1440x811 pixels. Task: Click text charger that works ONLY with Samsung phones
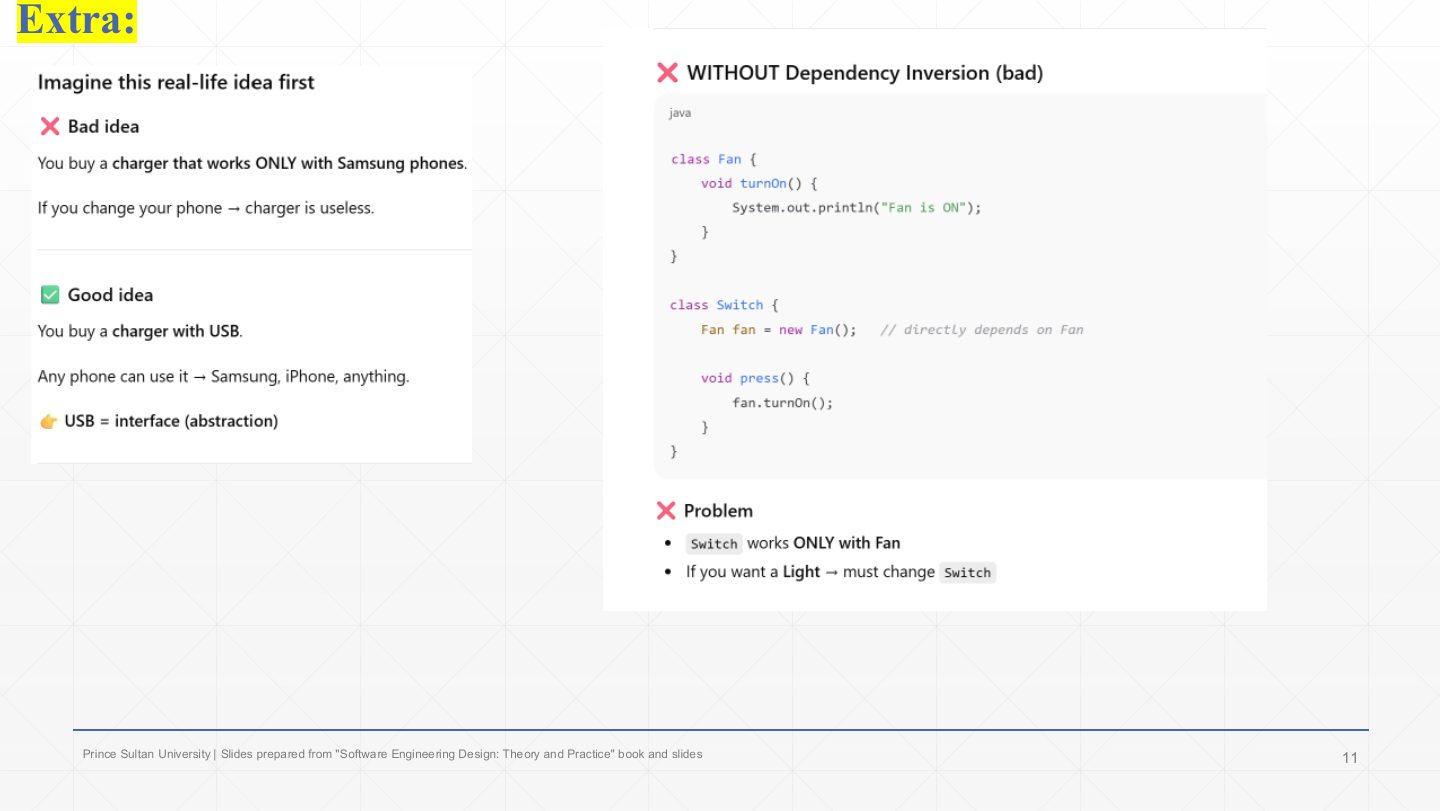[288, 163]
